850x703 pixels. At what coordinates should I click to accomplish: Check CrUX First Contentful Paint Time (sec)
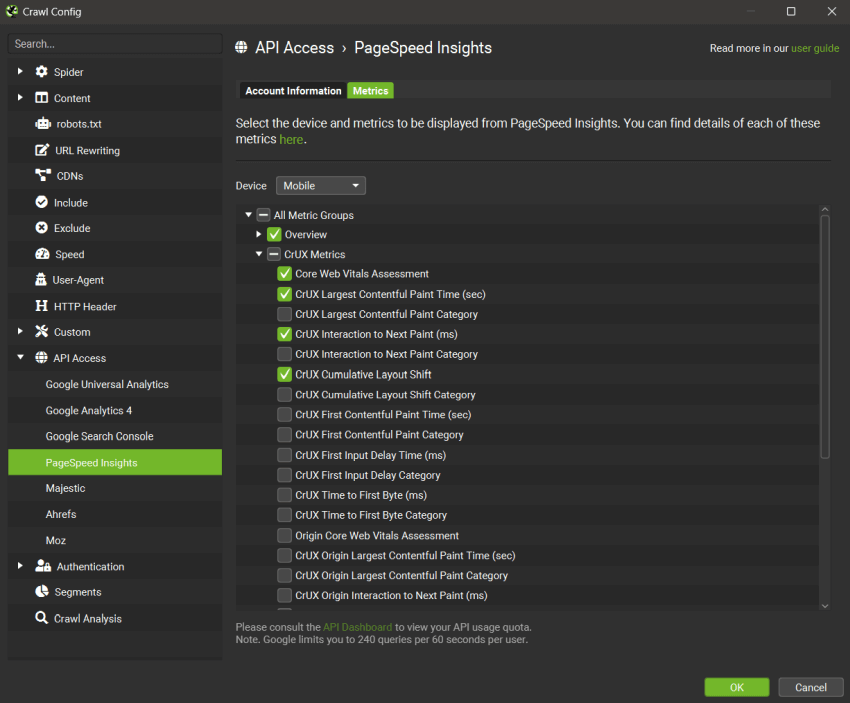click(x=285, y=415)
